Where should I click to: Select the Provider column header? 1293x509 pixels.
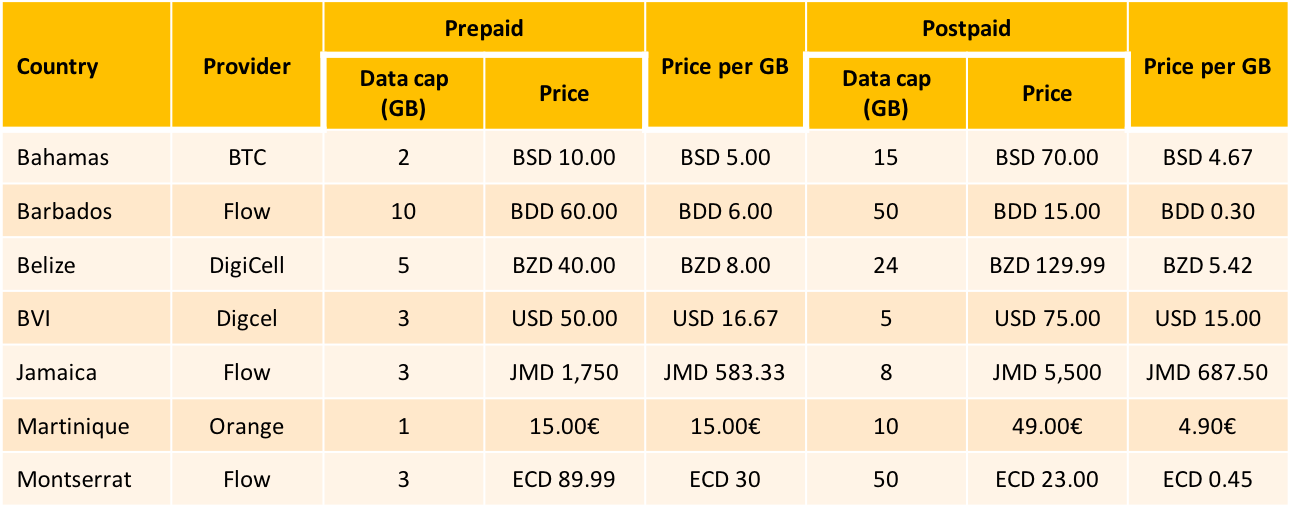pos(247,67)
